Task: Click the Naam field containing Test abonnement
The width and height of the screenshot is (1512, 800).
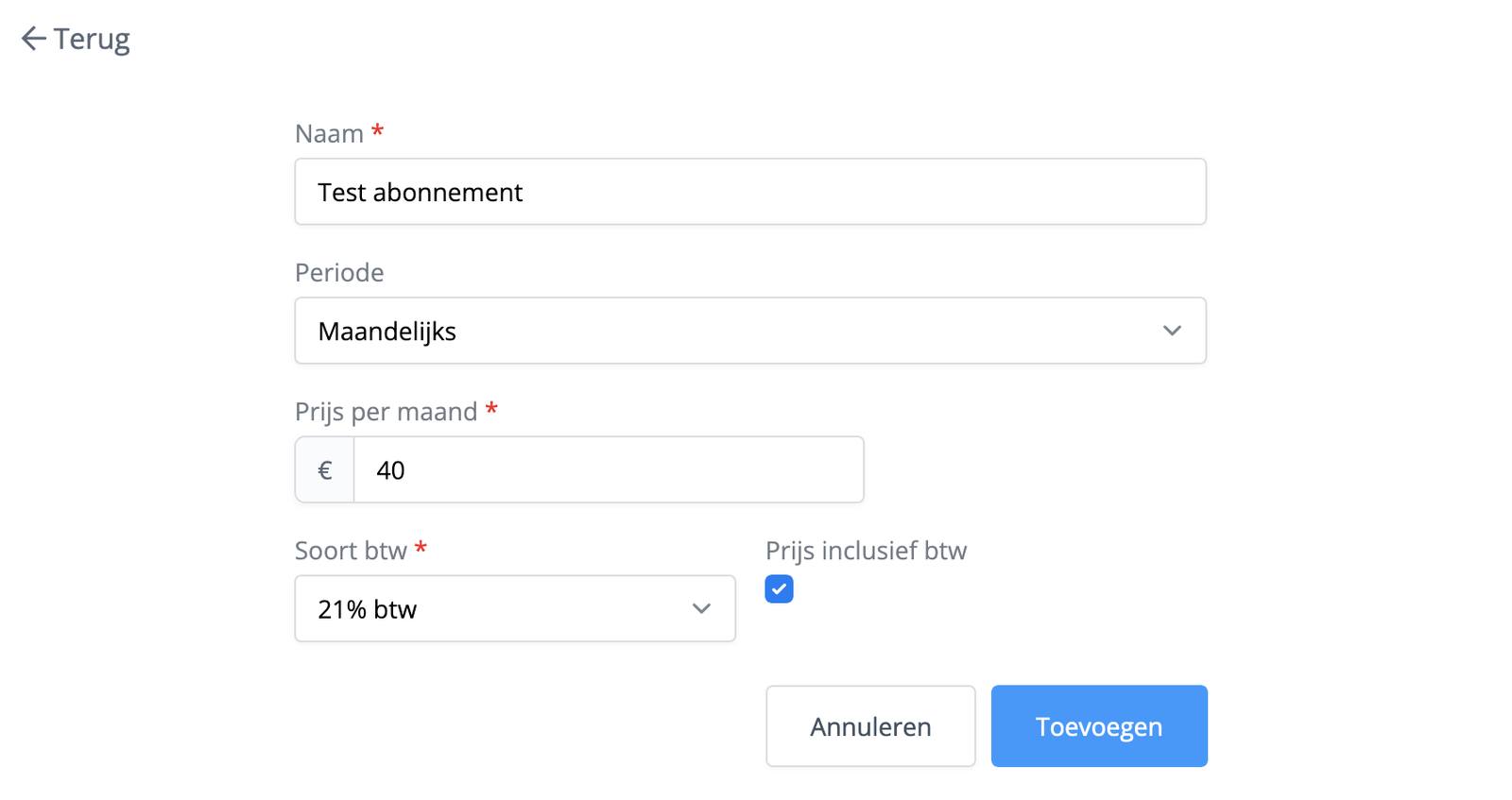Action: click(750, 192)
